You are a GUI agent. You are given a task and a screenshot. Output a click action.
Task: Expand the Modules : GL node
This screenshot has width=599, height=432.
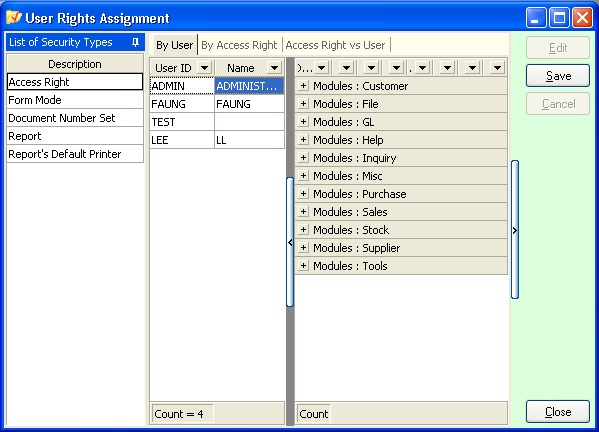click(303, 121)
